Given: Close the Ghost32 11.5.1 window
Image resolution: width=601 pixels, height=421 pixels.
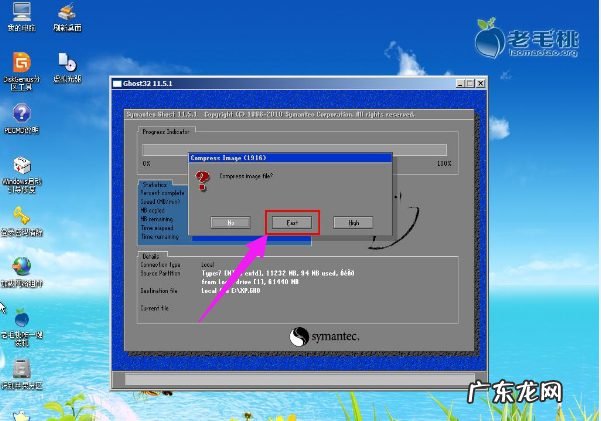Looking at the screenshot, I should (x=481, y=83).
